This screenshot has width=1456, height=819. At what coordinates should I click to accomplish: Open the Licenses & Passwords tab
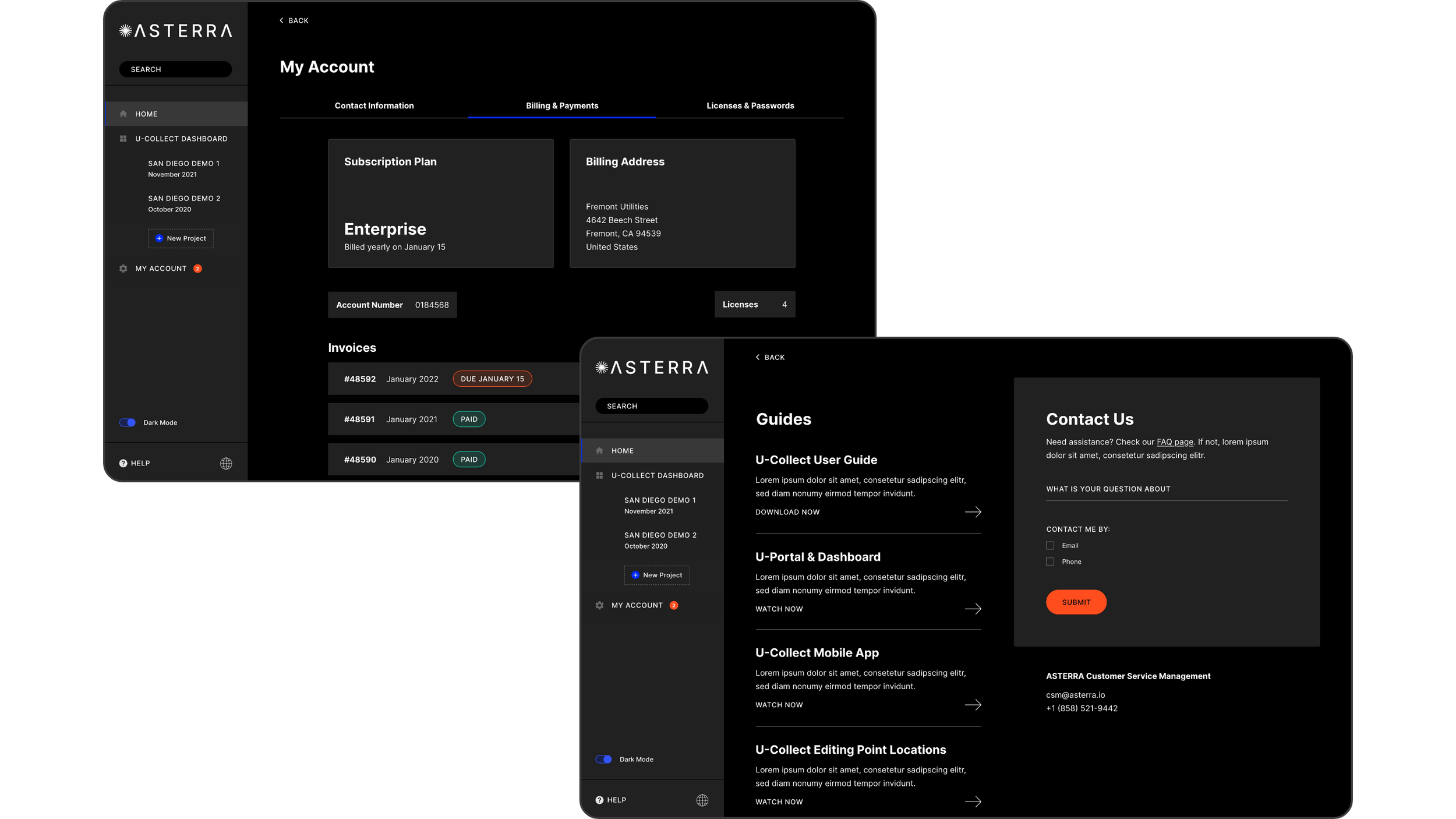point(750,105)
